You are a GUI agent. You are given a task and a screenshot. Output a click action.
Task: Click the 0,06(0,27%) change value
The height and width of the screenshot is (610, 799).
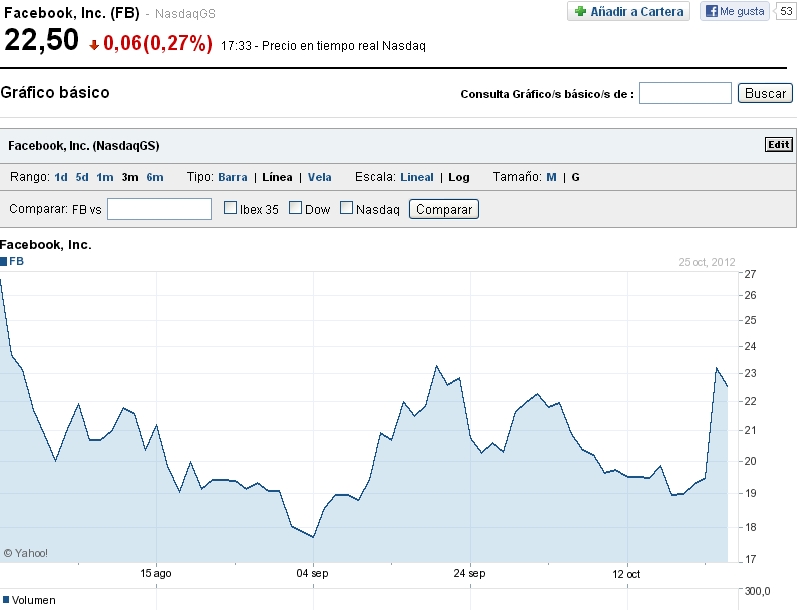158,43
